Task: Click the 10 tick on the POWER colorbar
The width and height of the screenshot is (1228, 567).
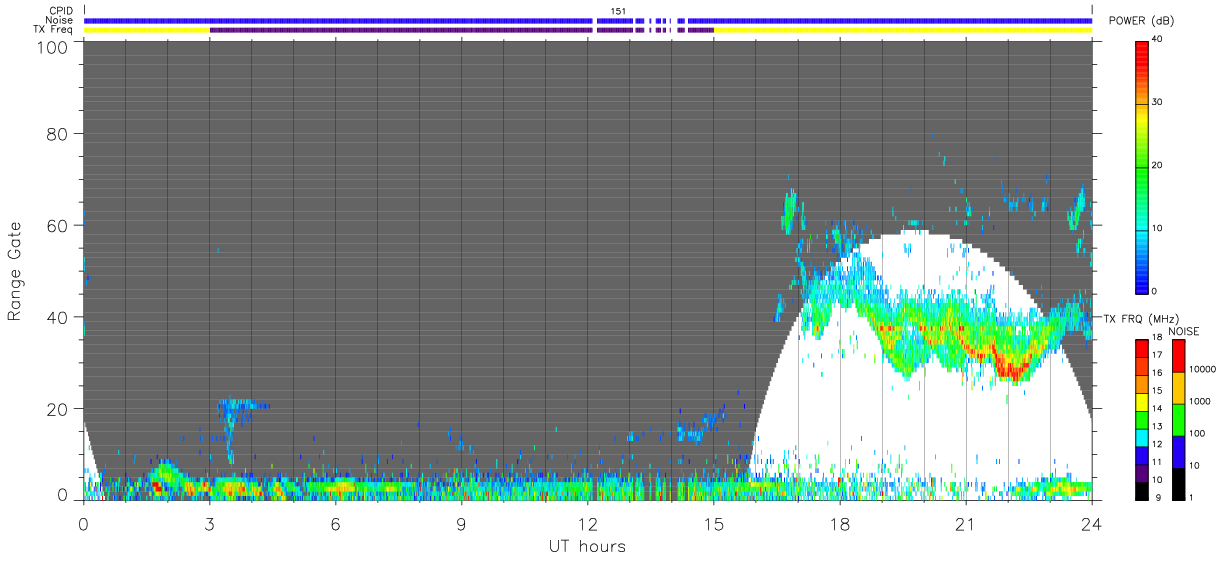Action: click(1157, 228)
